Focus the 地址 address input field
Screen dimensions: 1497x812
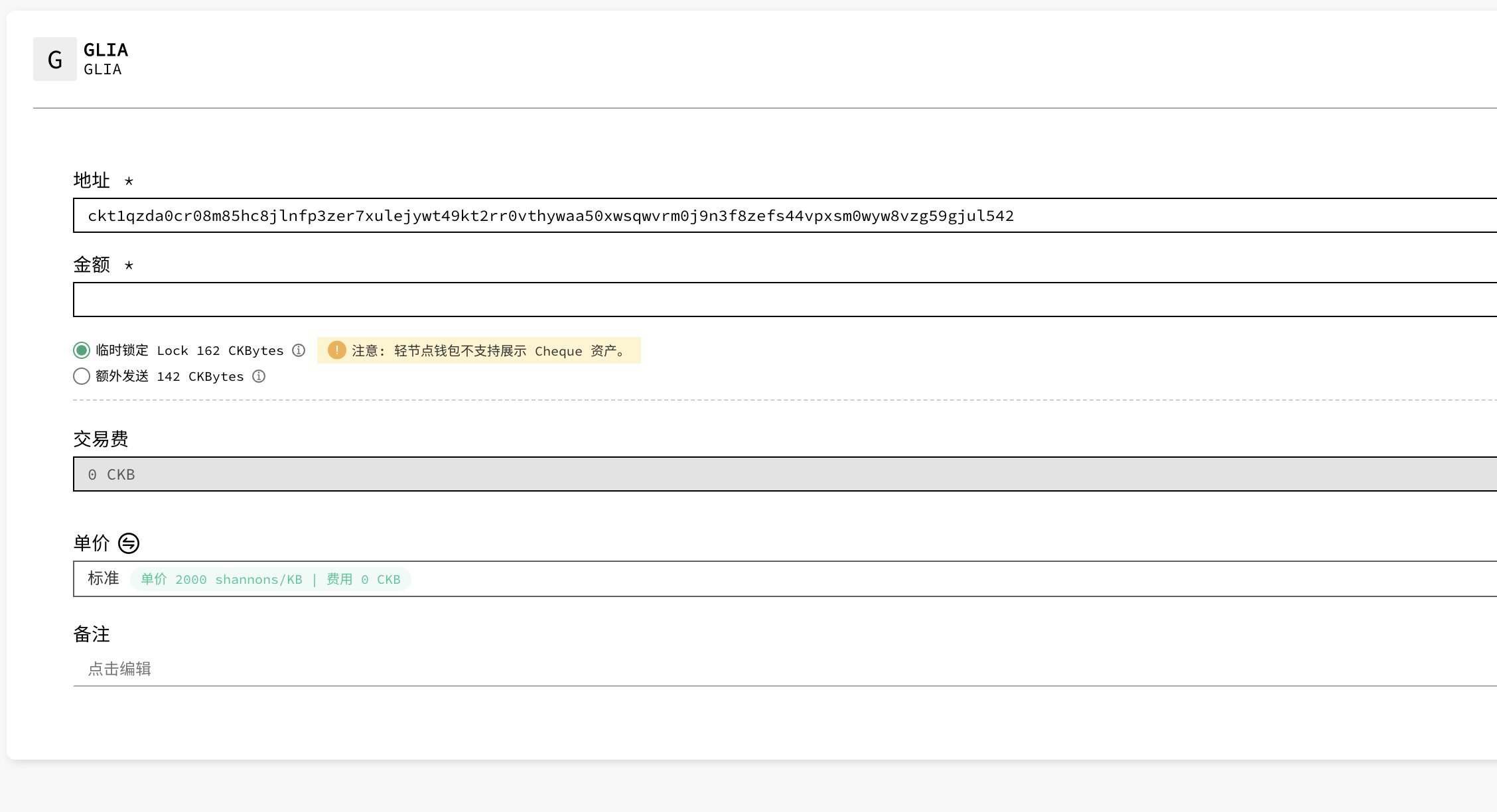coord(785,215)
